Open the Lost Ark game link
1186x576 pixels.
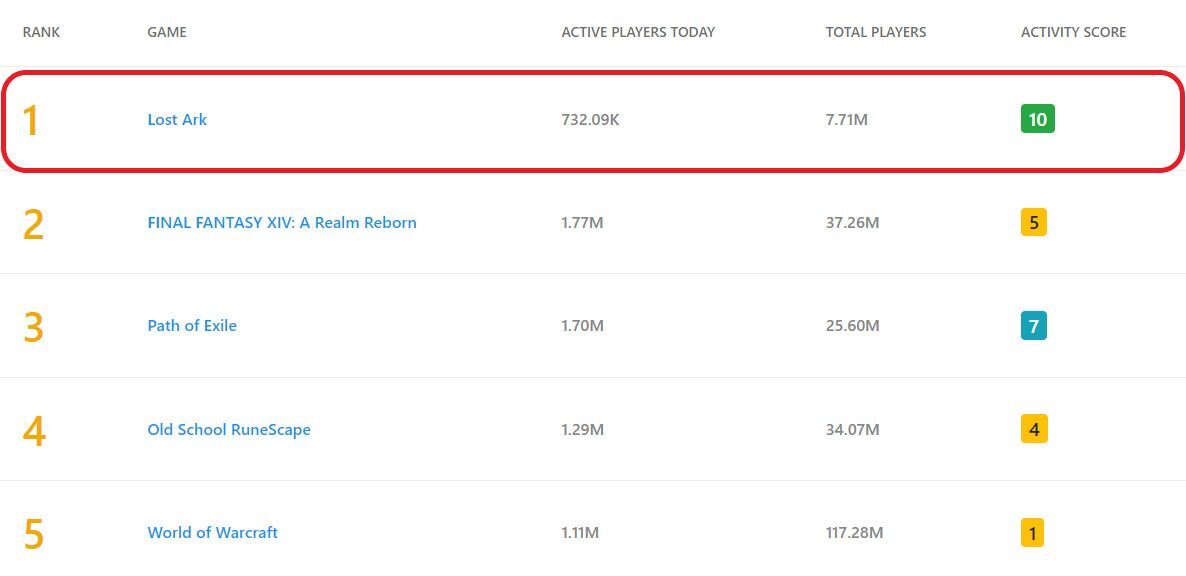pyautogui.click(x=177, y=119)
